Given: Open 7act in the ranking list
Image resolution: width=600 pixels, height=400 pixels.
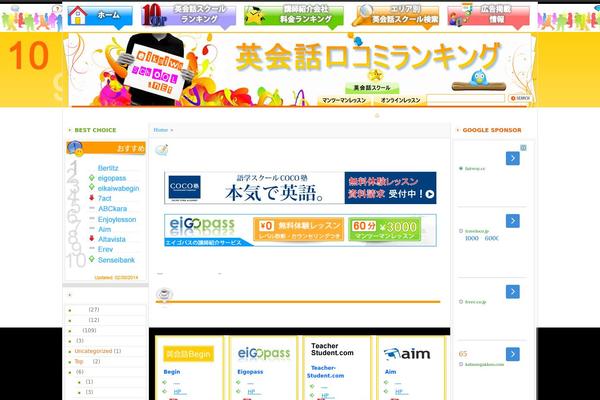Looking at the screenshot, I should (104, 198).
